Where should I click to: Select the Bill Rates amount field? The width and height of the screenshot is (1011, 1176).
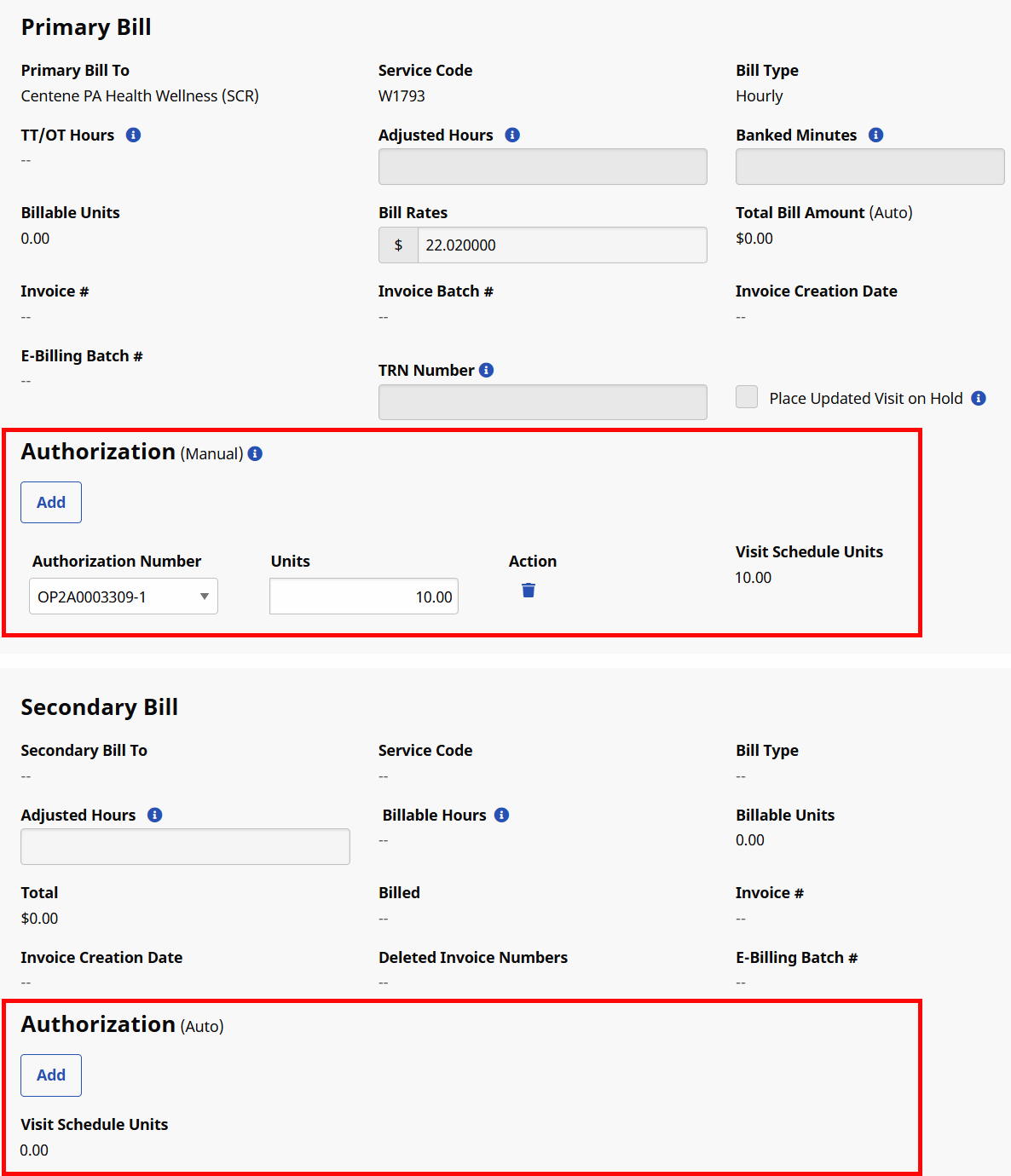coord(561,245)
